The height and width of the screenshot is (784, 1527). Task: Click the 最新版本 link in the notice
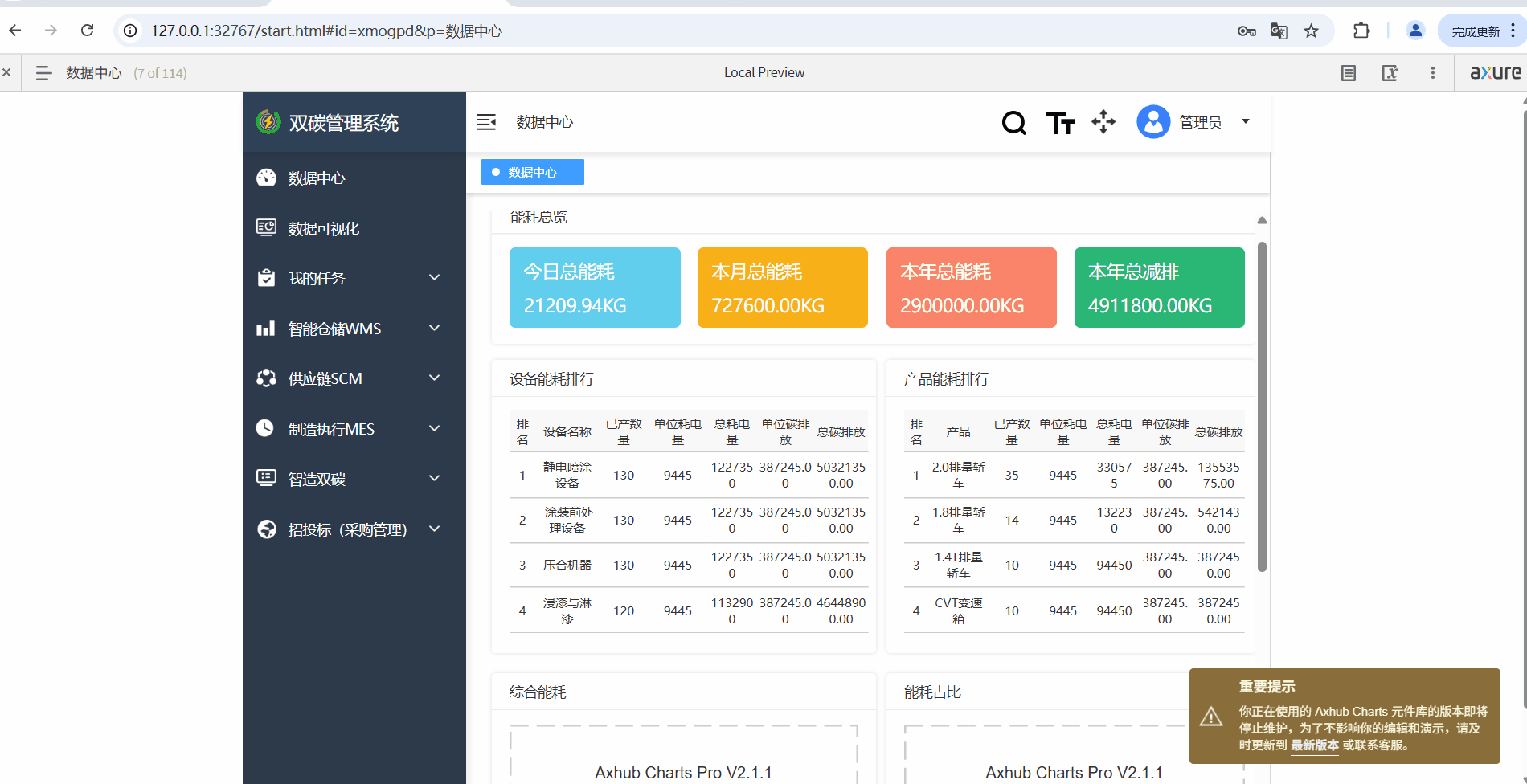(1315, 745)
